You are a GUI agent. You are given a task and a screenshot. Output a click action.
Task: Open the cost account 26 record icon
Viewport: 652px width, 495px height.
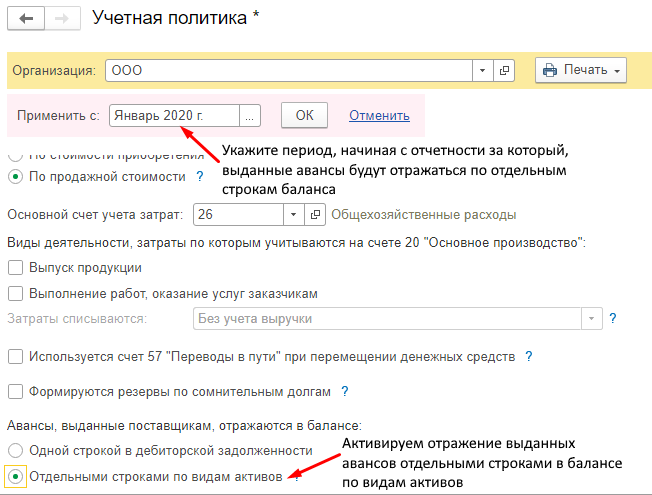click(315, 215)
